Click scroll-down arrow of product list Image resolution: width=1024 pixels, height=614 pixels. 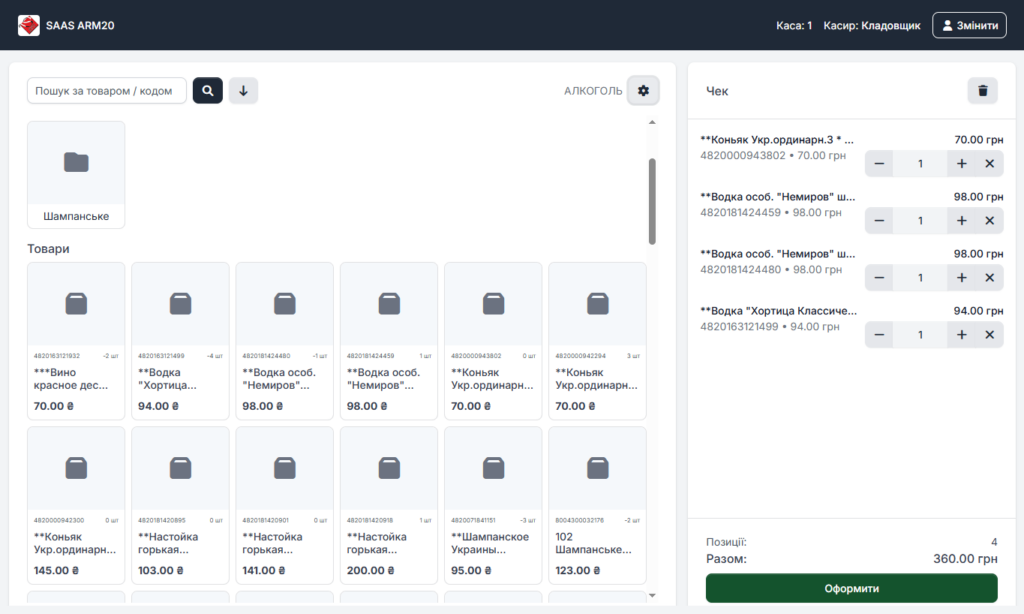tap(652, 596)
